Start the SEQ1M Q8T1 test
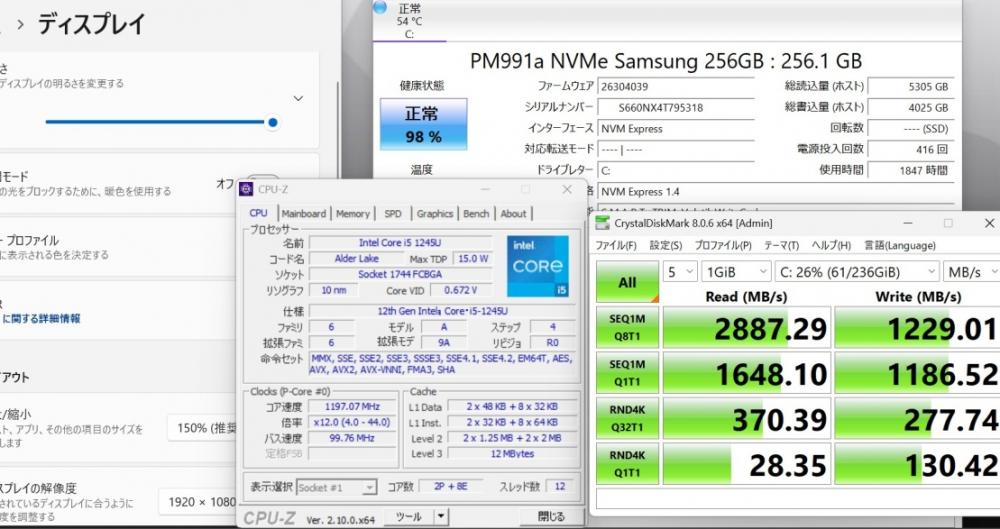The width and height of the screenshot is (1000, 529). click(x=628, y=327)
